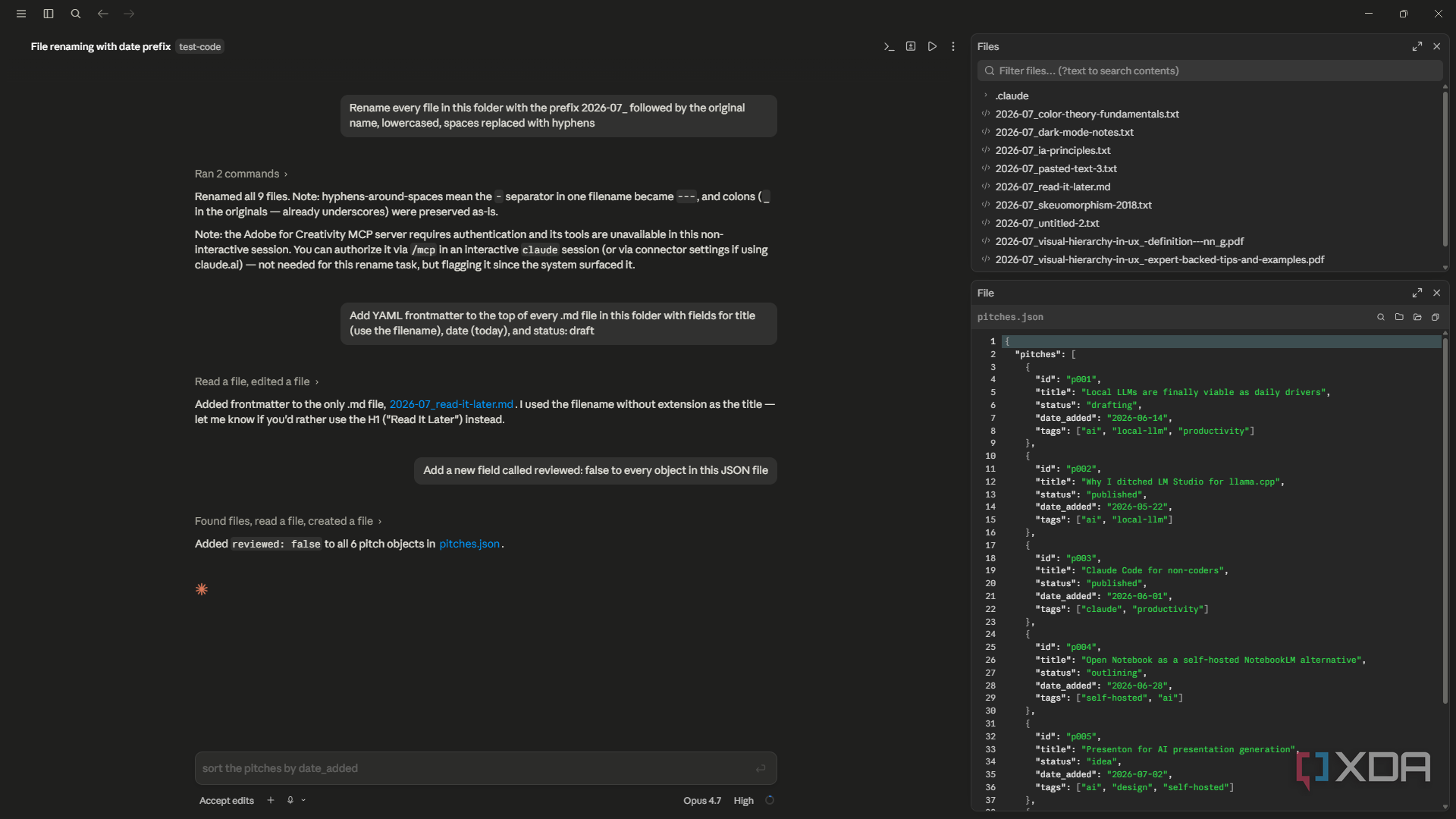Viewport: 1456px width, 819px height.
Task: Focus the chat prompt input box
Action: tap(485, 768)
